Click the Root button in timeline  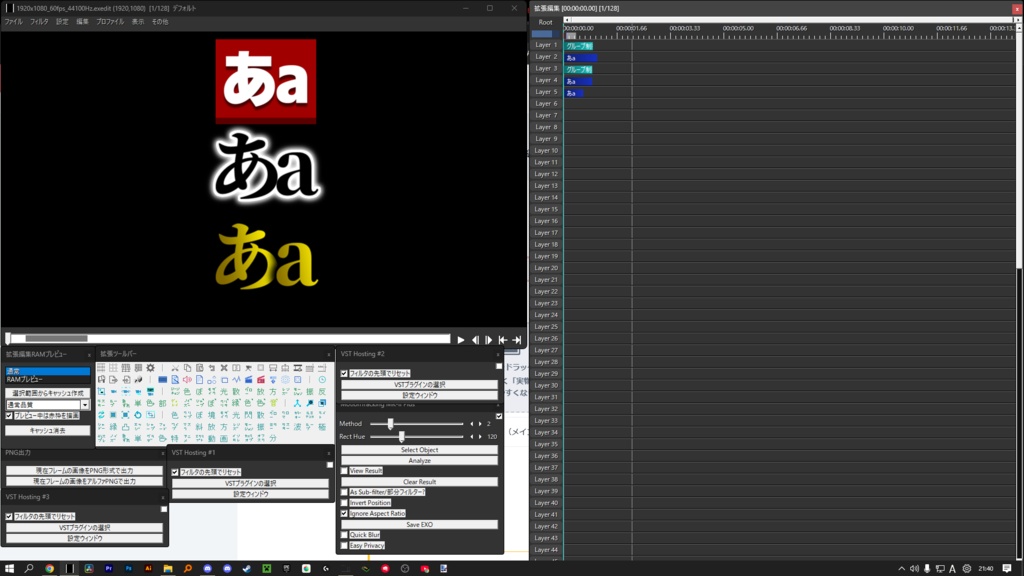(545, 22)
